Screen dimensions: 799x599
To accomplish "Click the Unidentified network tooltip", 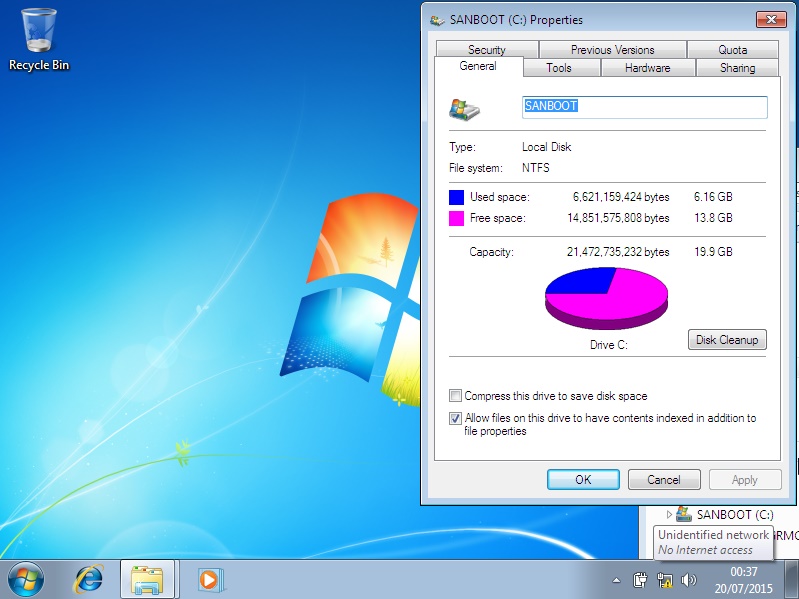I will pos(713,542).
